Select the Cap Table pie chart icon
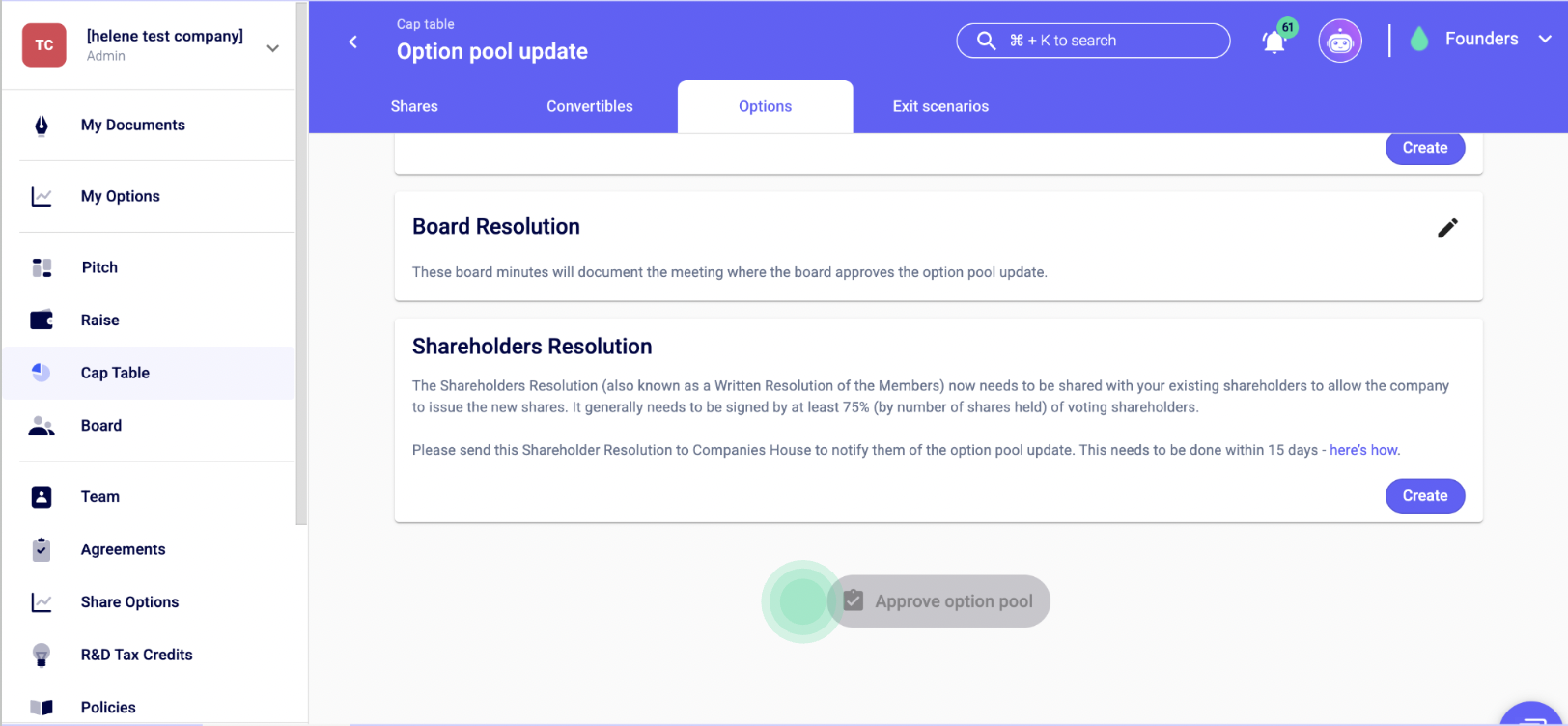 pyautogui.click(x=42, y=373)
